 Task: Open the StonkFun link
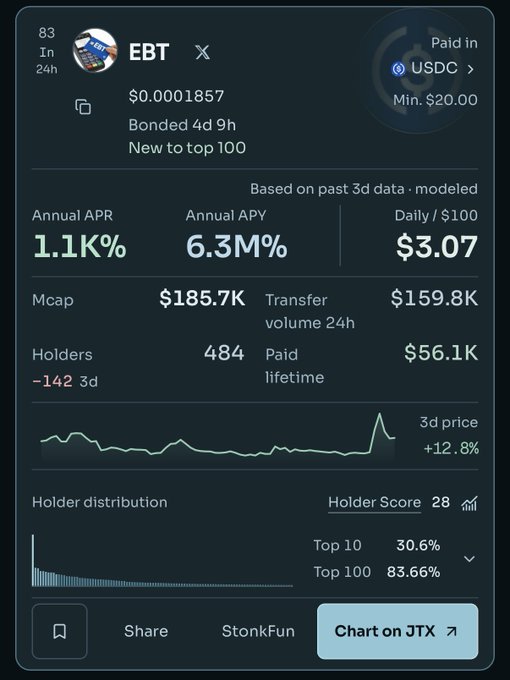[258, 631]
